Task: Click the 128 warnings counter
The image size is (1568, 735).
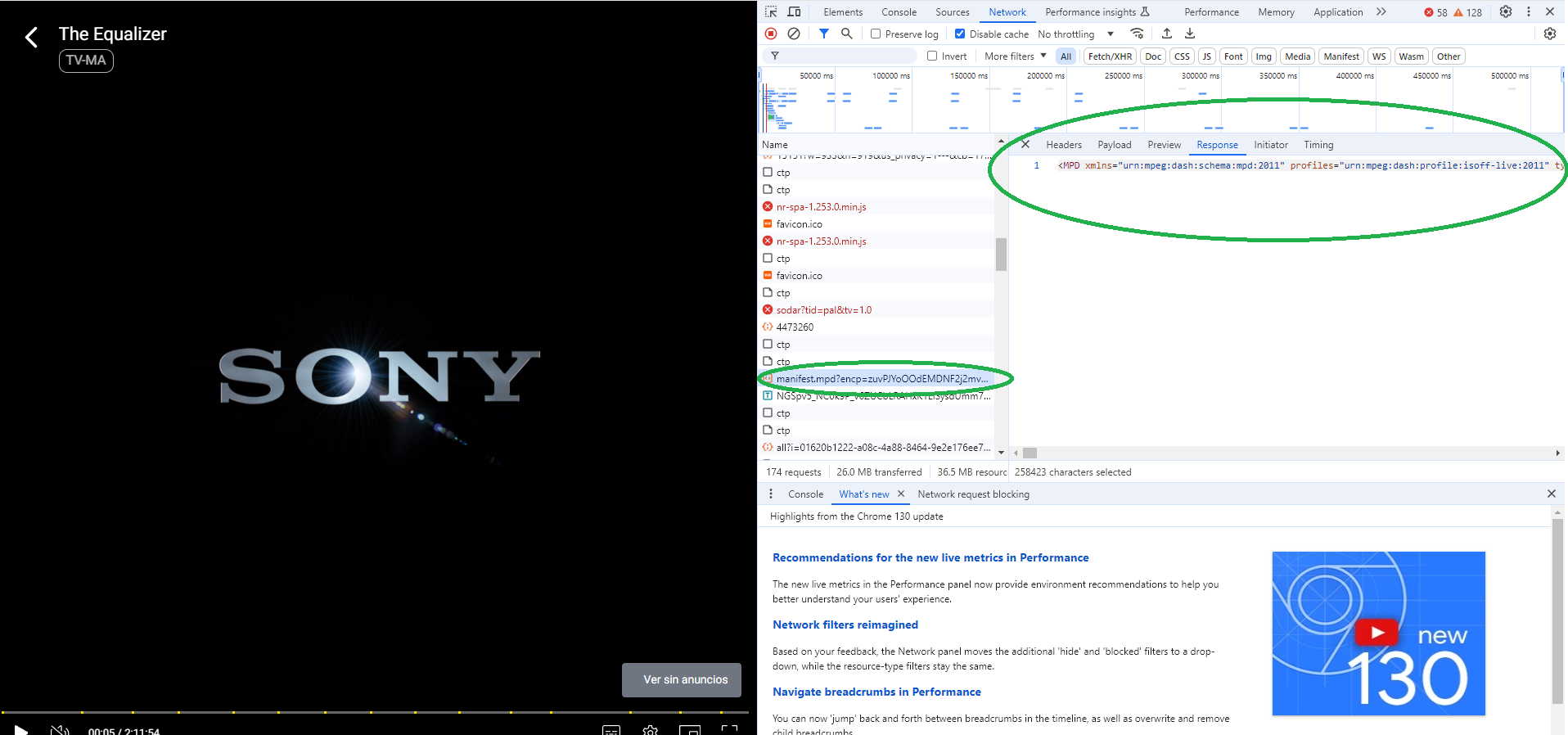Action: tap(1467, 12)
